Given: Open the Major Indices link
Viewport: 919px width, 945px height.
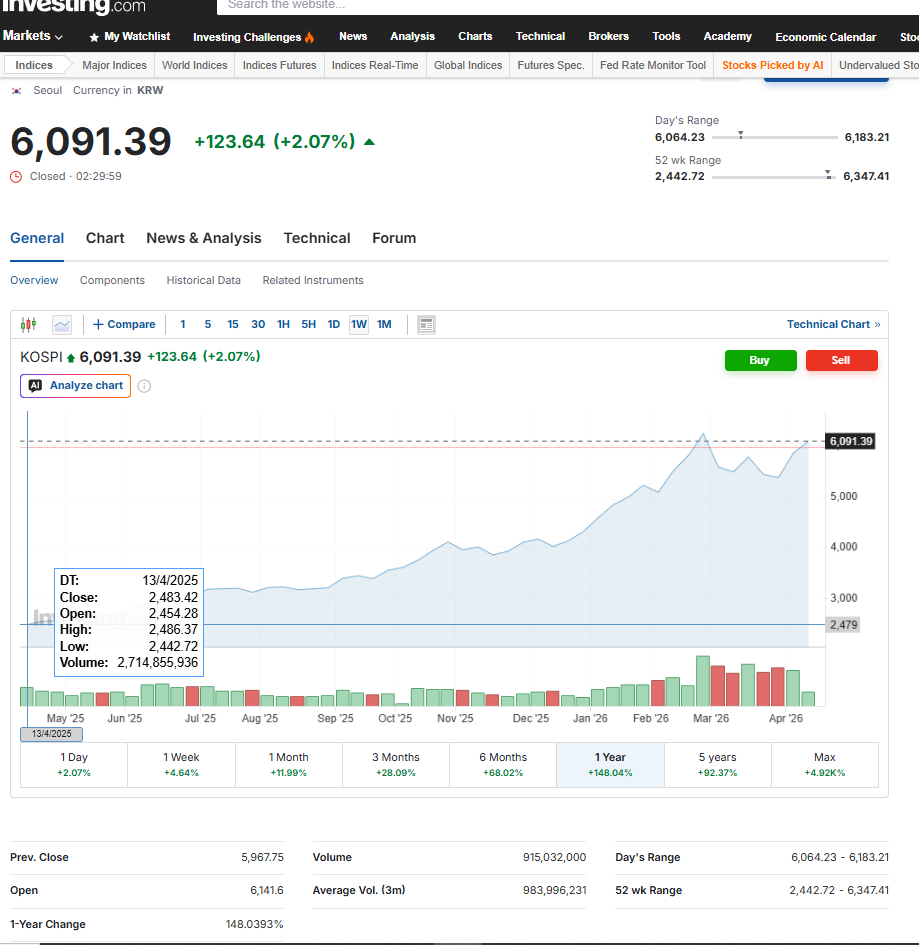Looking at the screenshot, I should [114, 65].
